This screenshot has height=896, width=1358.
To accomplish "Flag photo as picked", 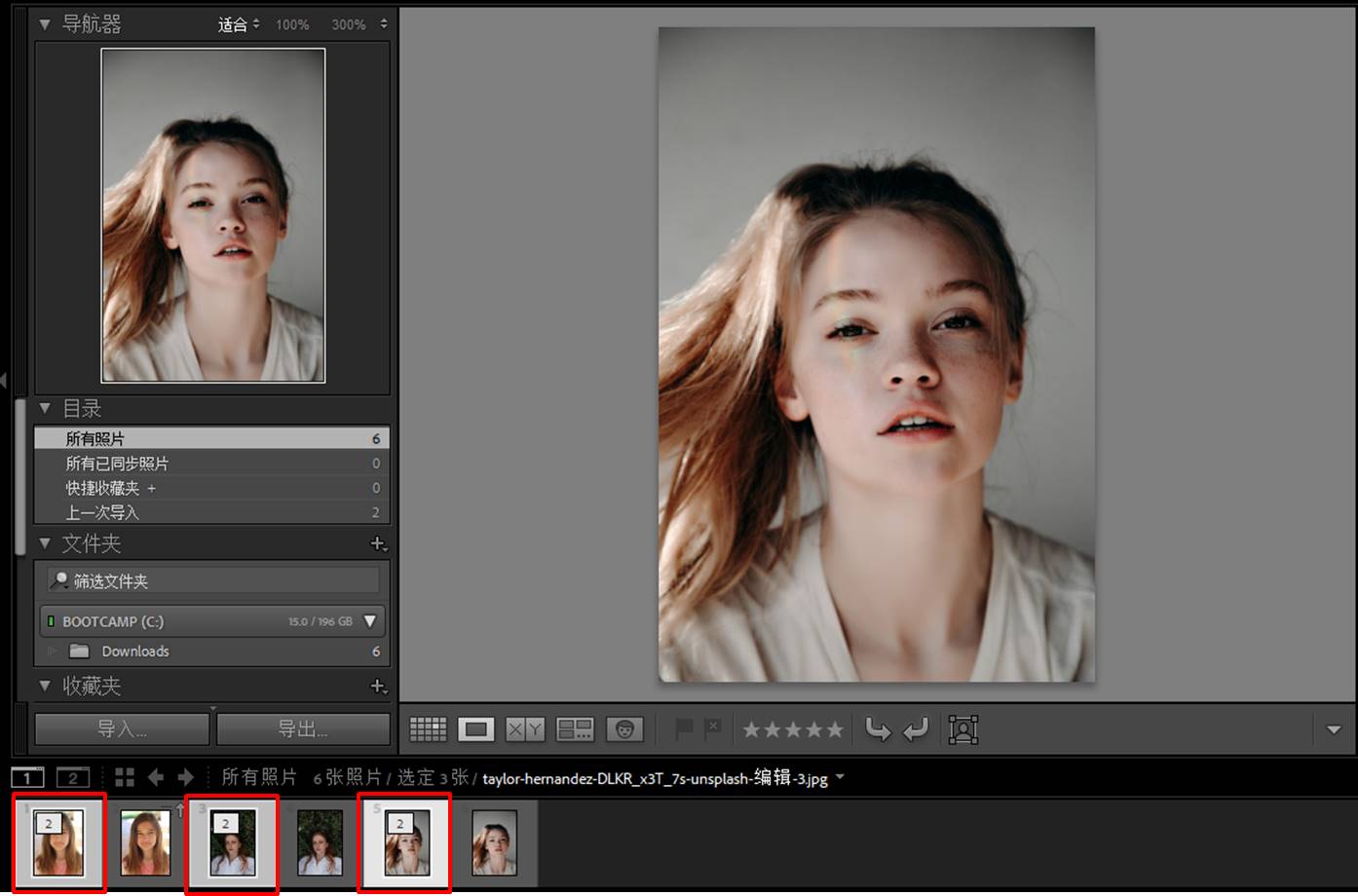I will pyautogui.click(x=684, y=728).
